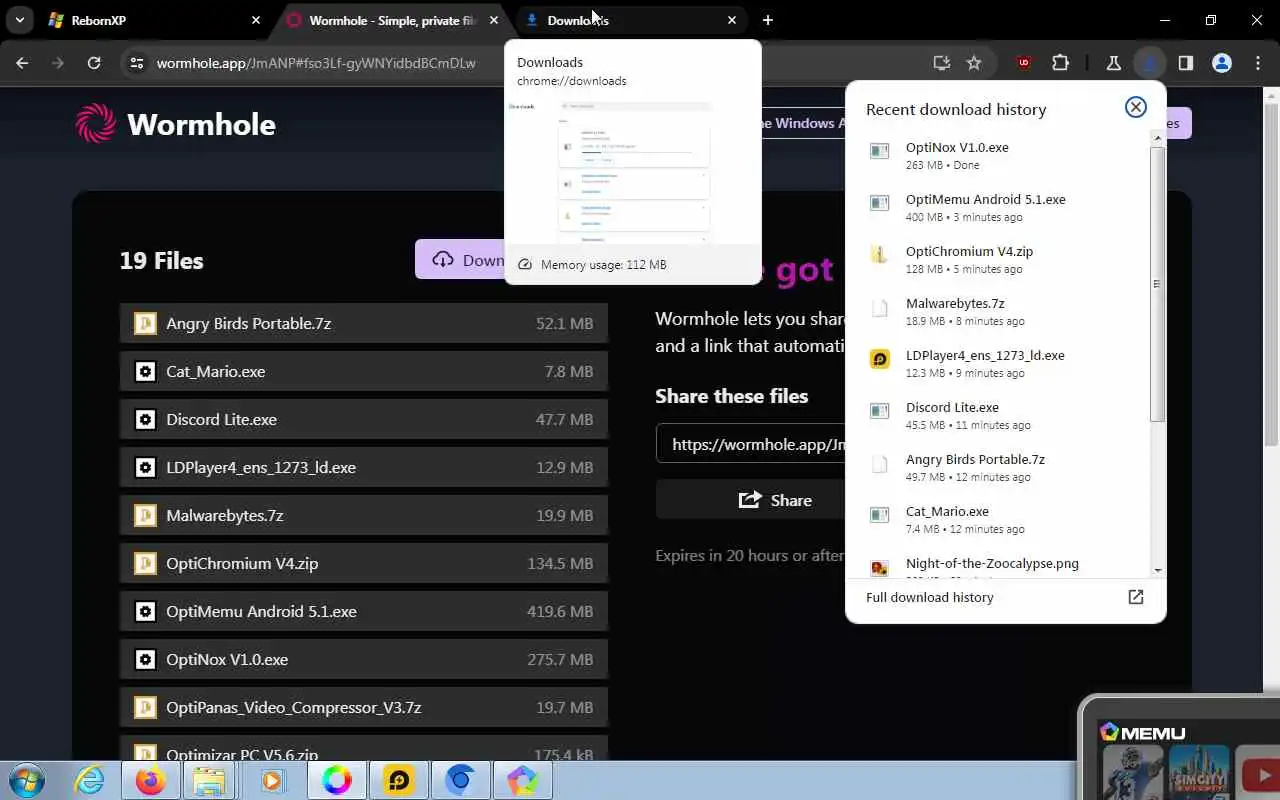Open the tab search chevron dropdown
This screenshot has width=1280, height=800.
click(19, 20)
